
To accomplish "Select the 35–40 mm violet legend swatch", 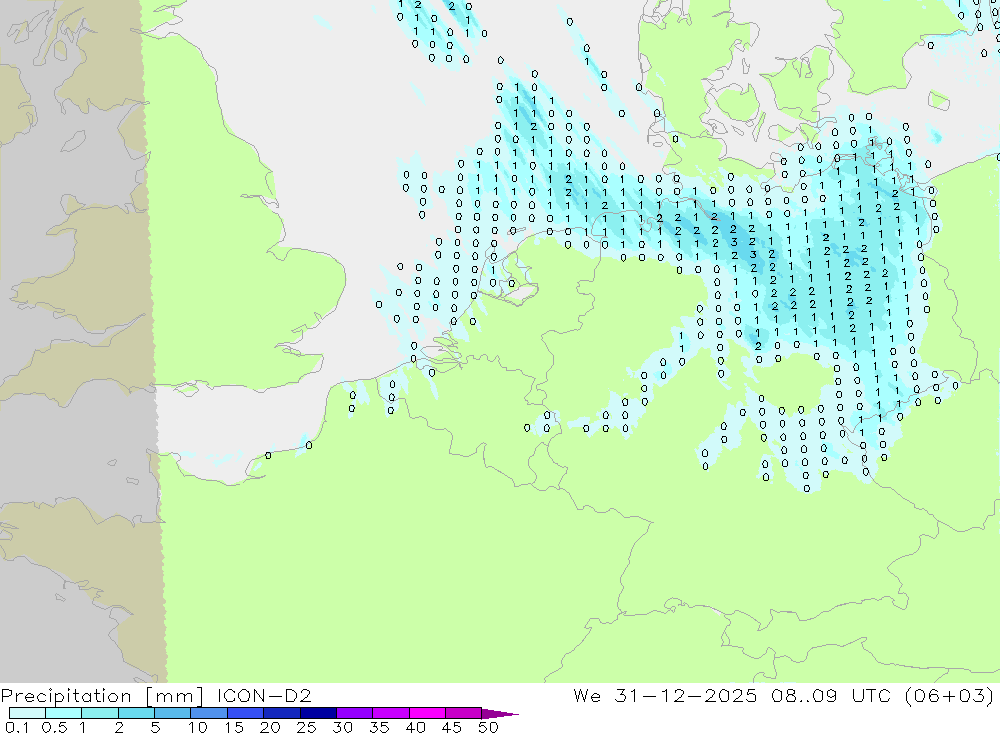I will pyautogui.click(x=391, y=713).
